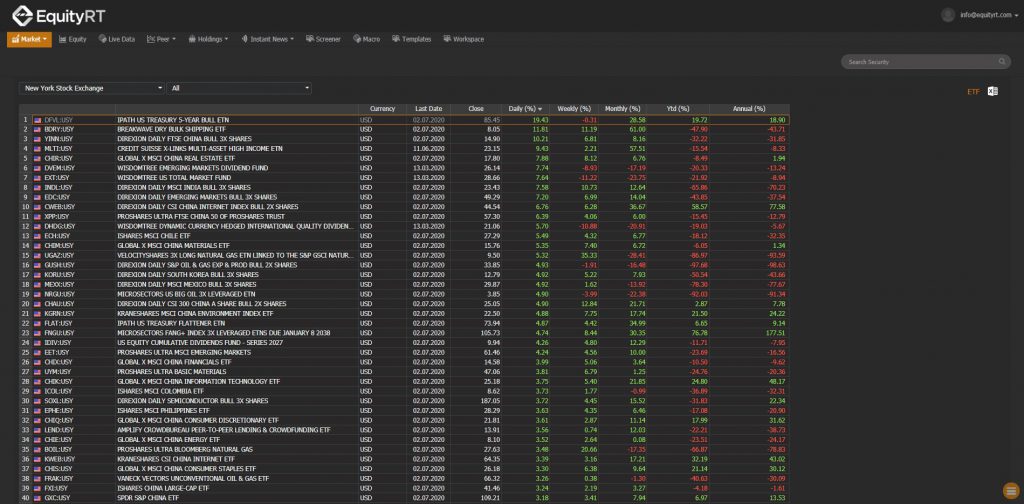Click US flag icon beside YINN:USY
Image resolution: width=1024 pixels, height=504 pixels.
37,139
